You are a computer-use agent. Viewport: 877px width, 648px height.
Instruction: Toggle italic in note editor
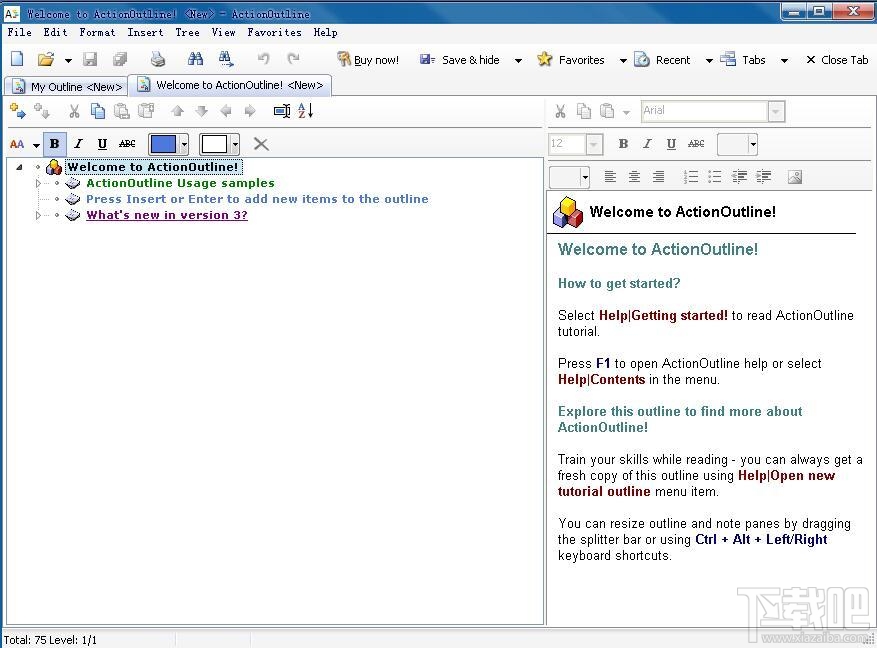(x=647, y=144)
